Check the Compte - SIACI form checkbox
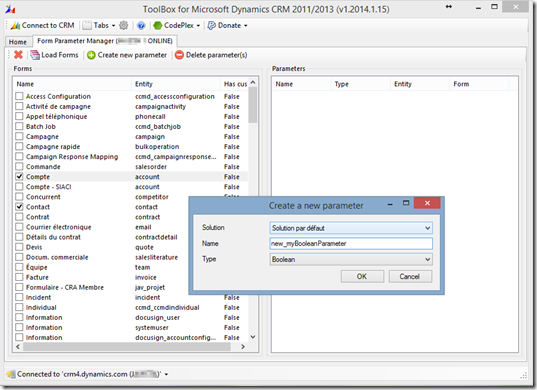Image resolution: width=537 pixels, height=390 pixels. 20,187
